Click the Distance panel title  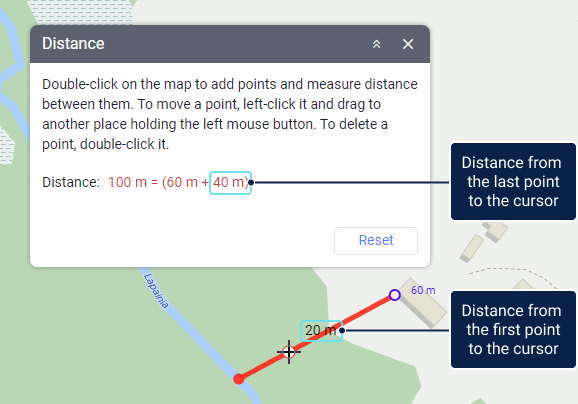(x=73, y=43)
